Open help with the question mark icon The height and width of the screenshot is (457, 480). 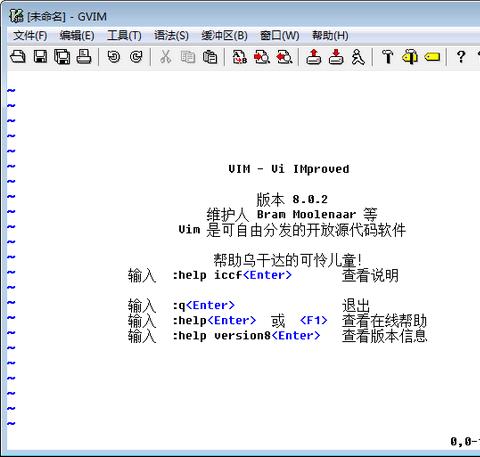[461, 57]
